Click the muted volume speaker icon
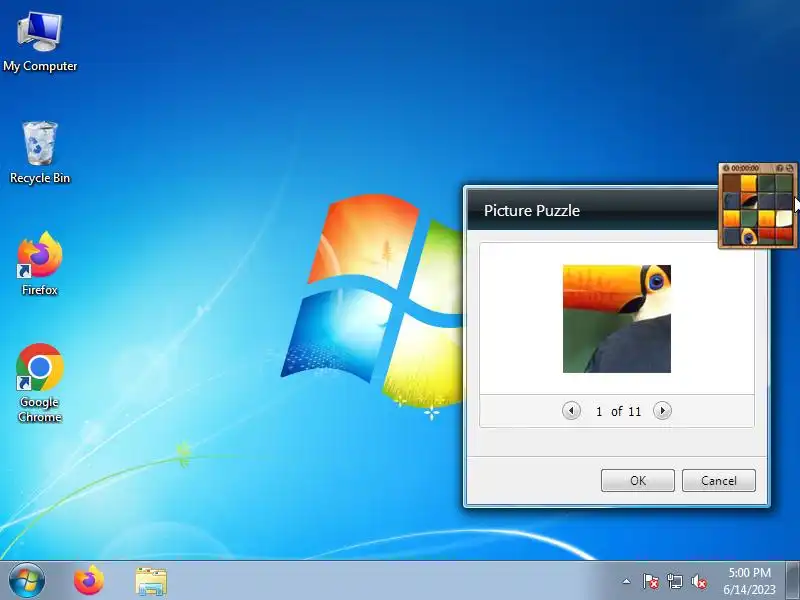Viewport: 800px width, 600px height. point(699,581)
